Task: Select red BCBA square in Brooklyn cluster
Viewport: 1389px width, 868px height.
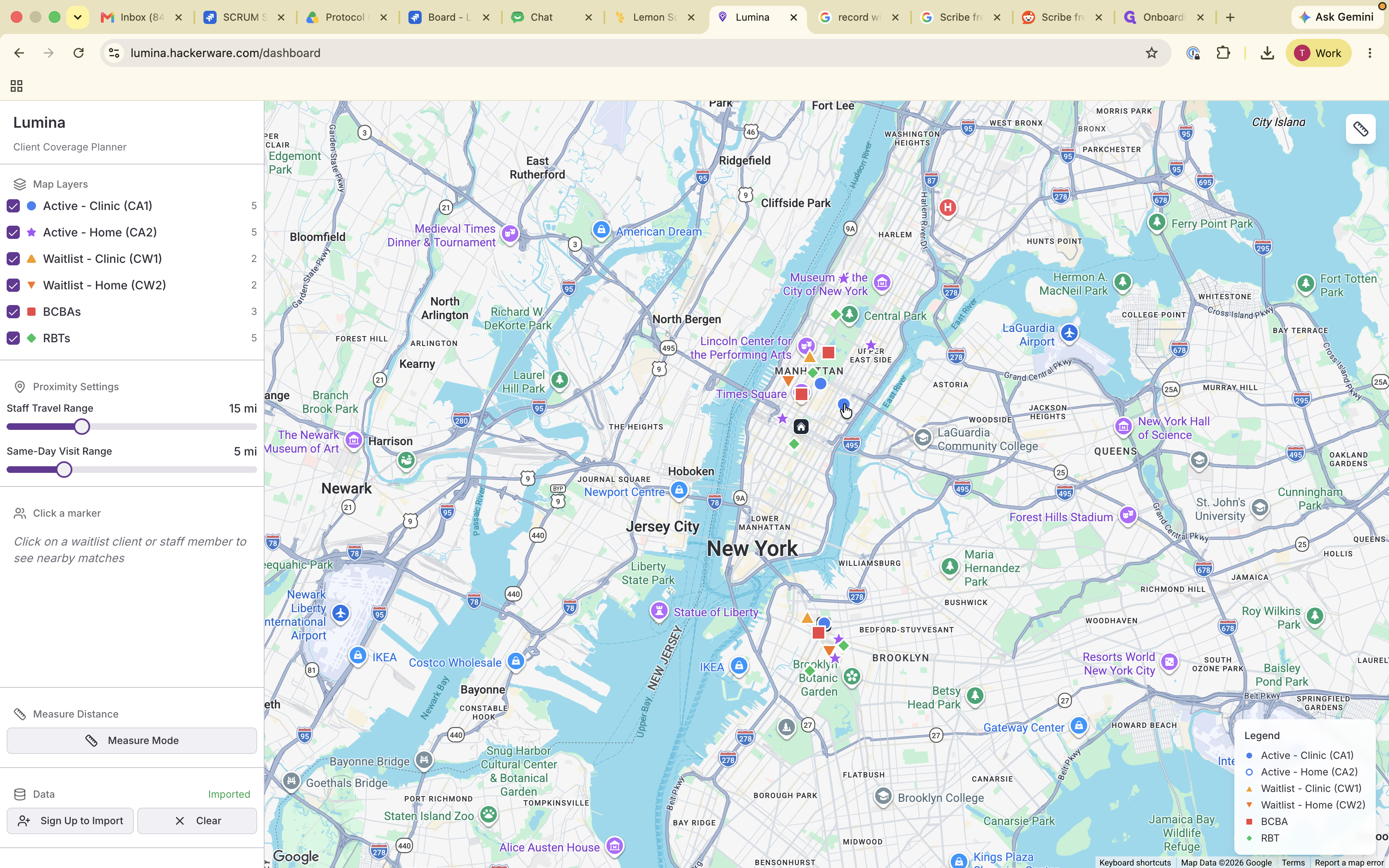Action: tap(819, 633)
